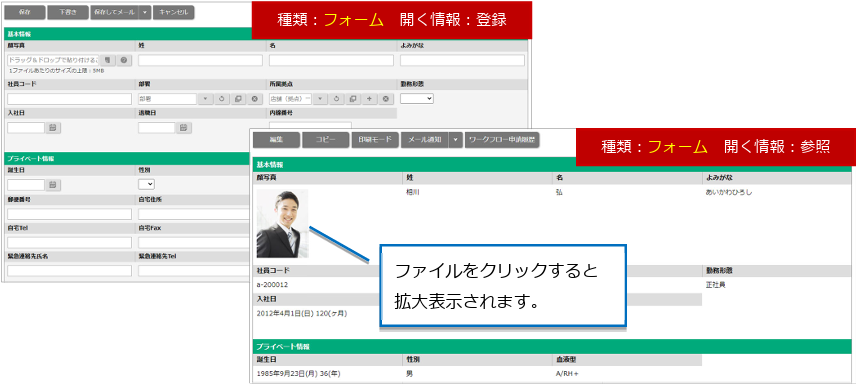Click 血液型 value A/RH+
This screenshot has width=856, height=387.
pos(567,374)
